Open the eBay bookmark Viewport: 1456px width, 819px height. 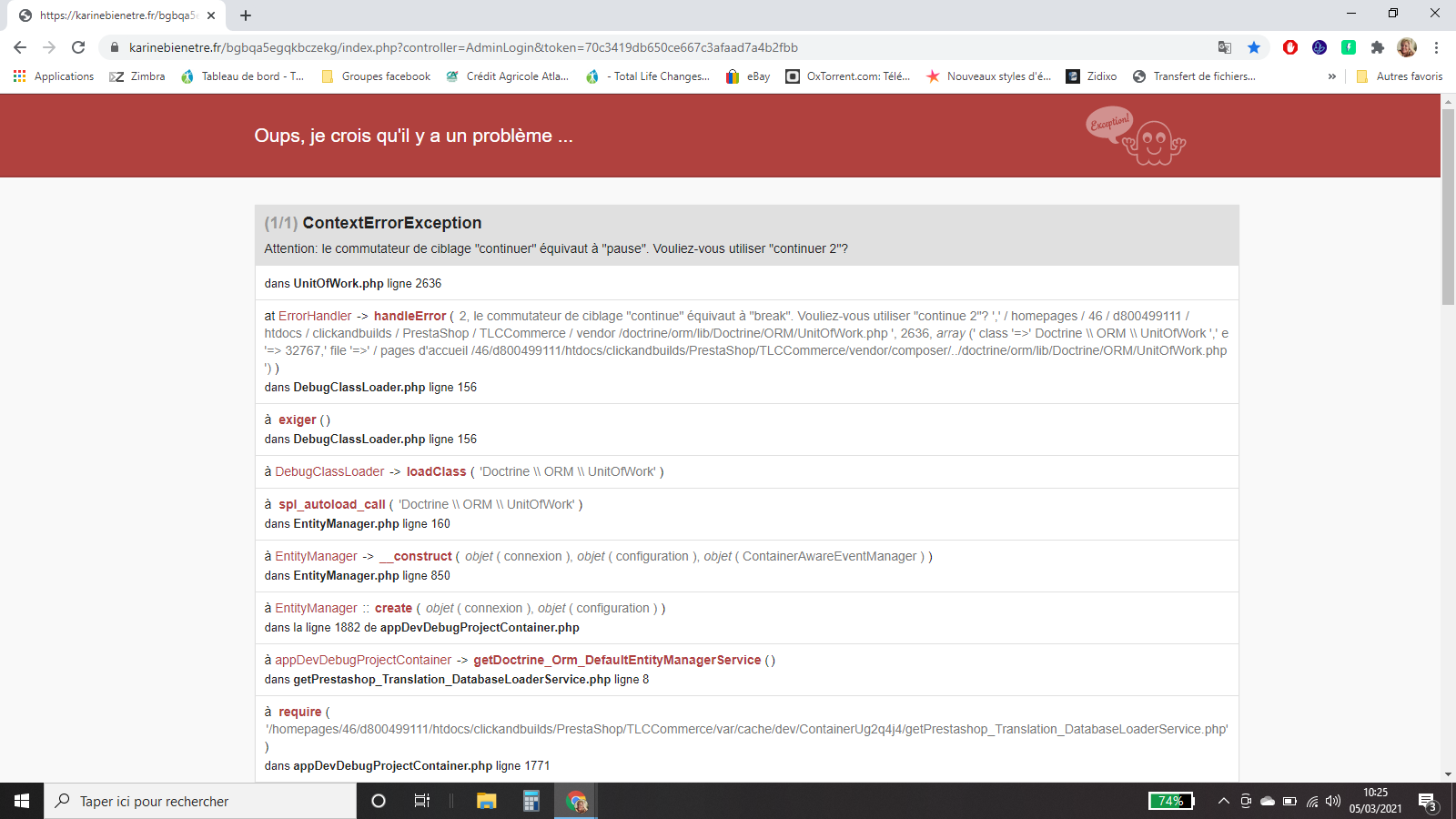[x=747, y=76]
